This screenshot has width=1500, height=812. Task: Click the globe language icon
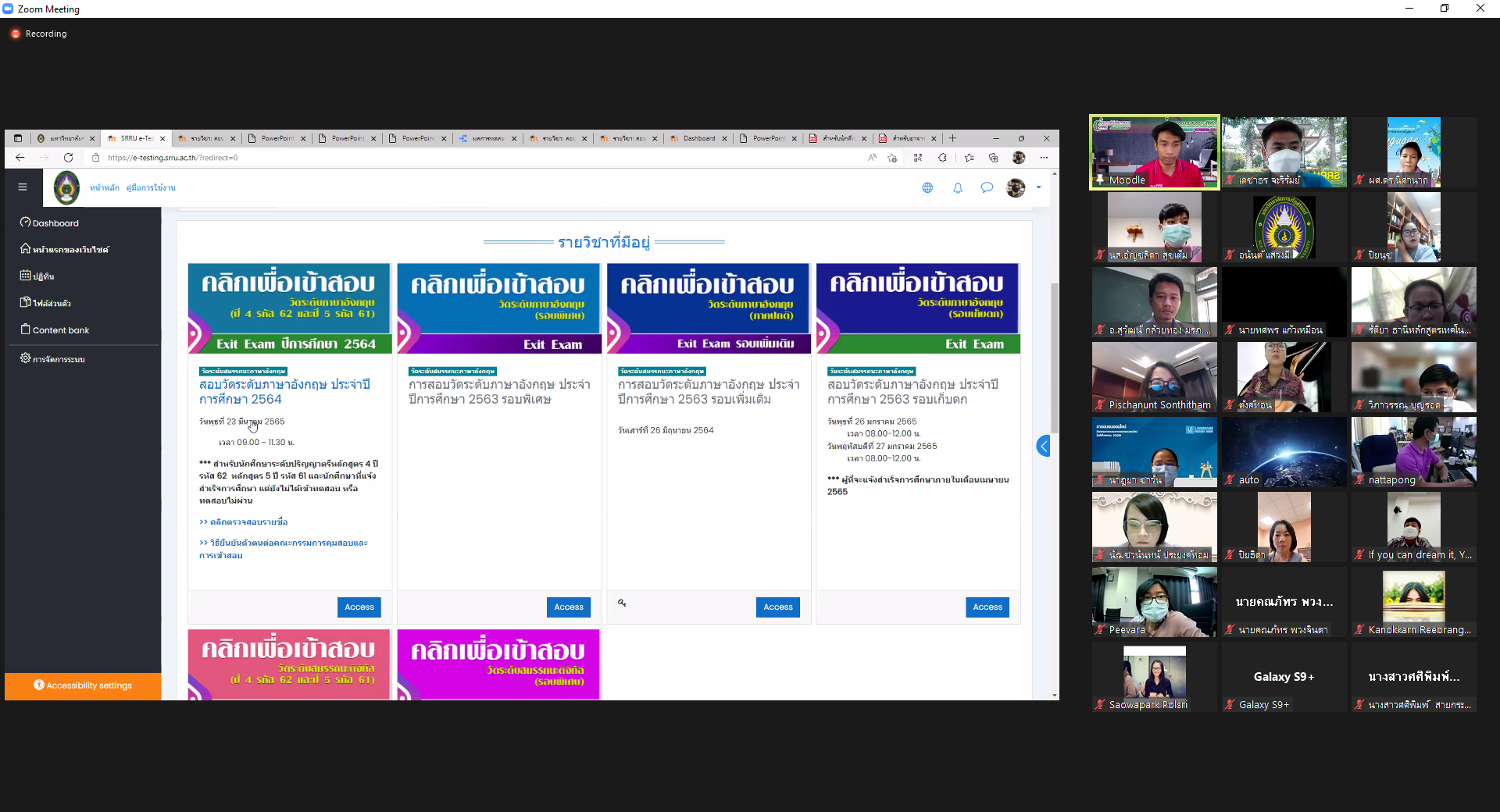927,188
